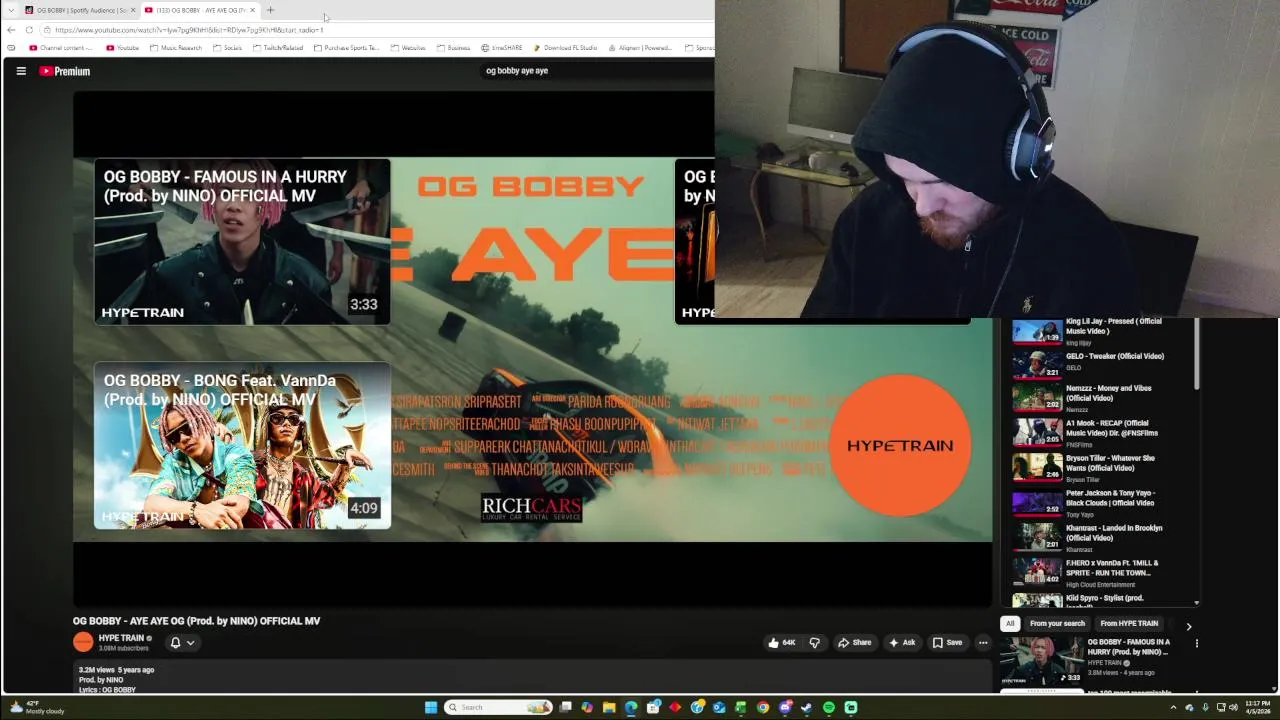
Task: Select the OG BOBBY - AYE AYE OG tab
Action: pyautogui.click(x=198, y=10)
